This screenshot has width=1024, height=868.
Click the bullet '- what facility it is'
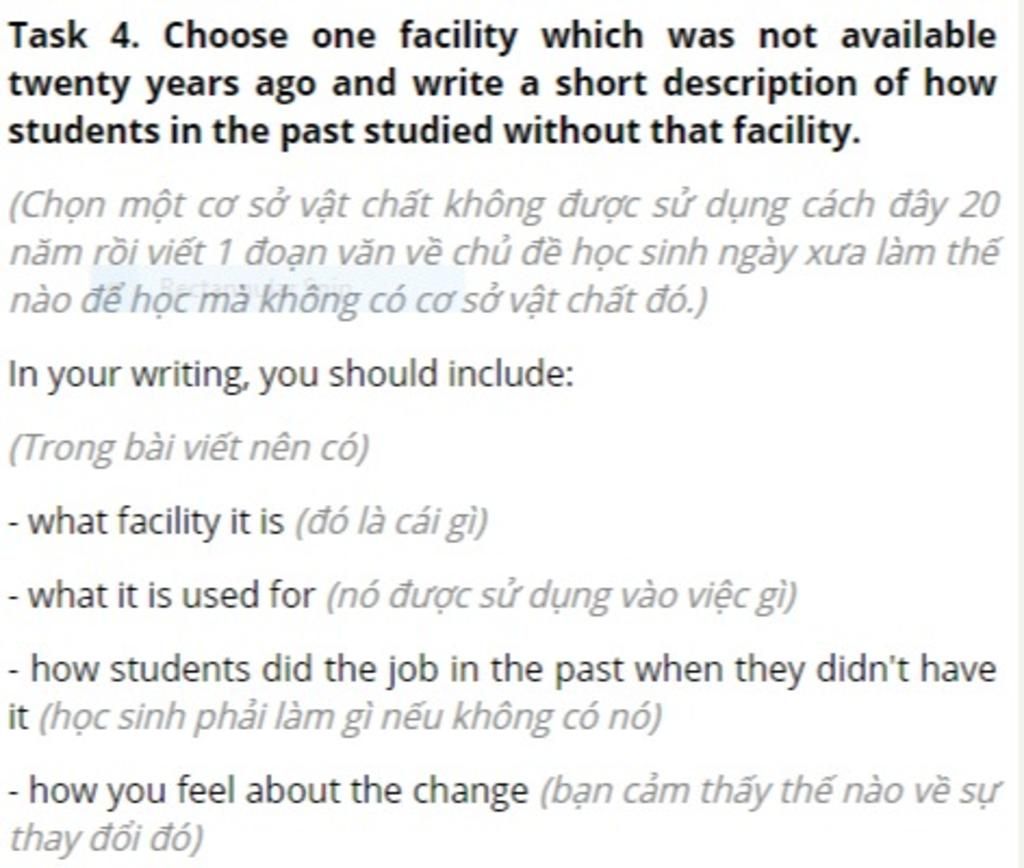point(146,522)
